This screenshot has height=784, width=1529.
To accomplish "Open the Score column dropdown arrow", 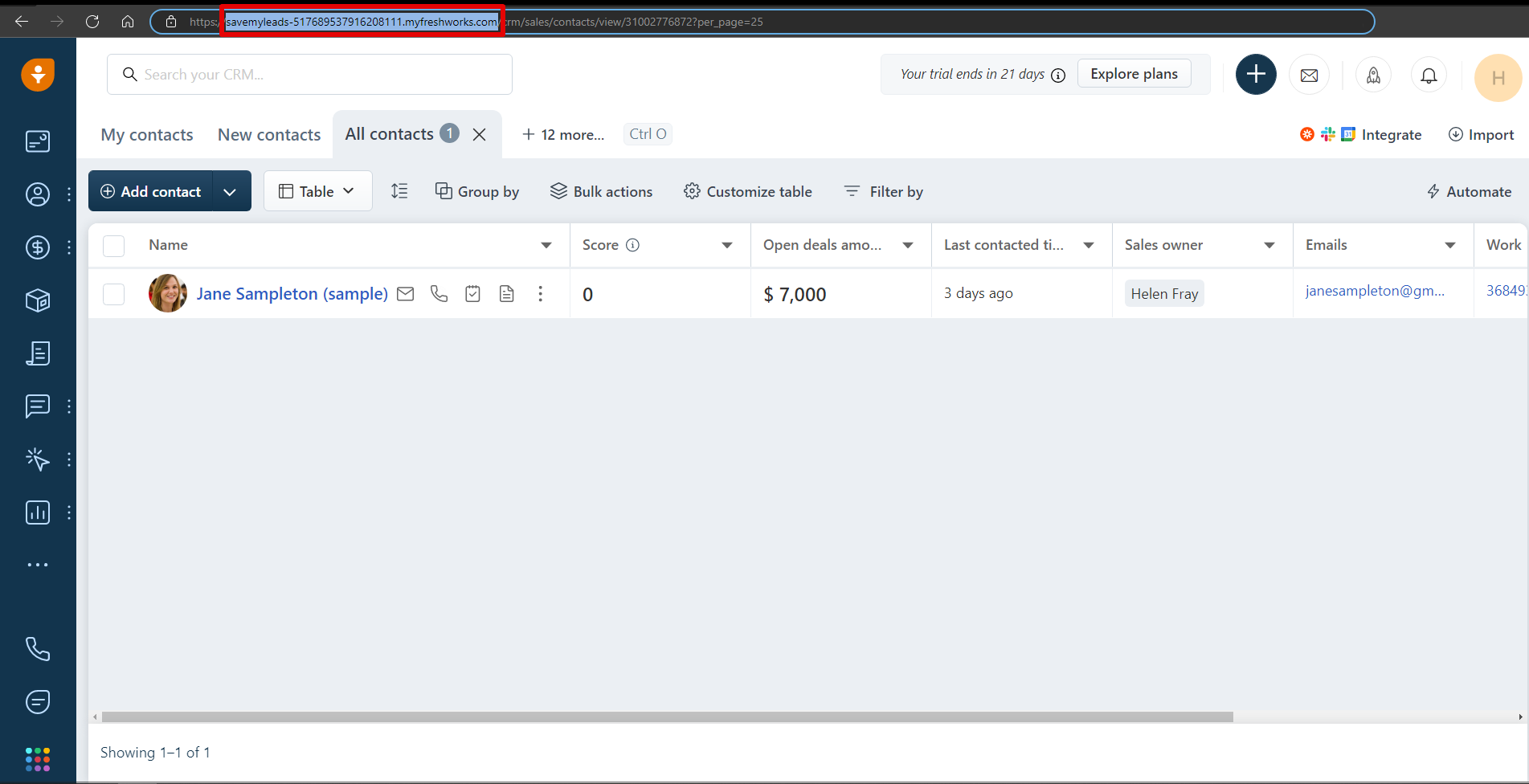I will point(727,245).
